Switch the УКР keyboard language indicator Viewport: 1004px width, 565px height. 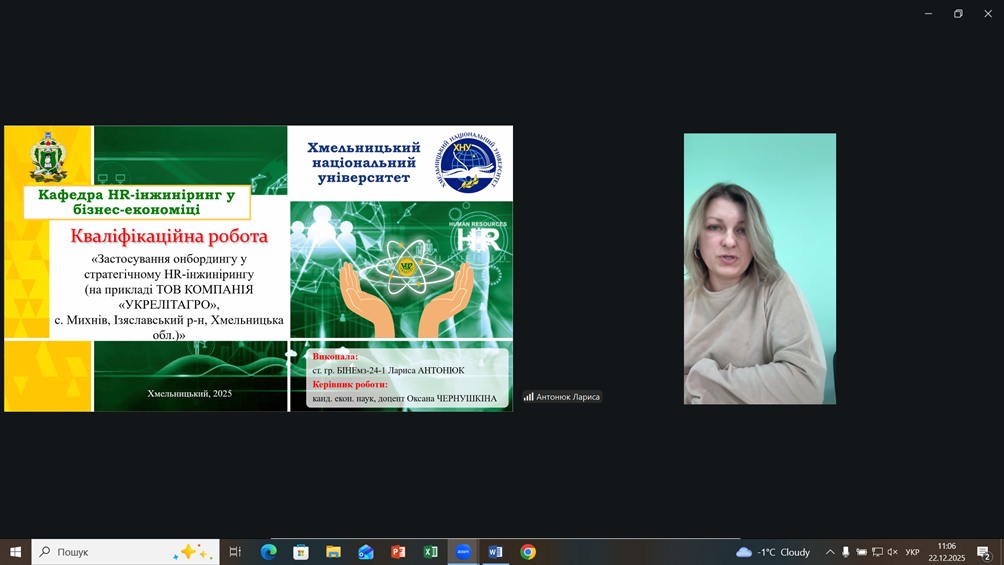point(912,552)
